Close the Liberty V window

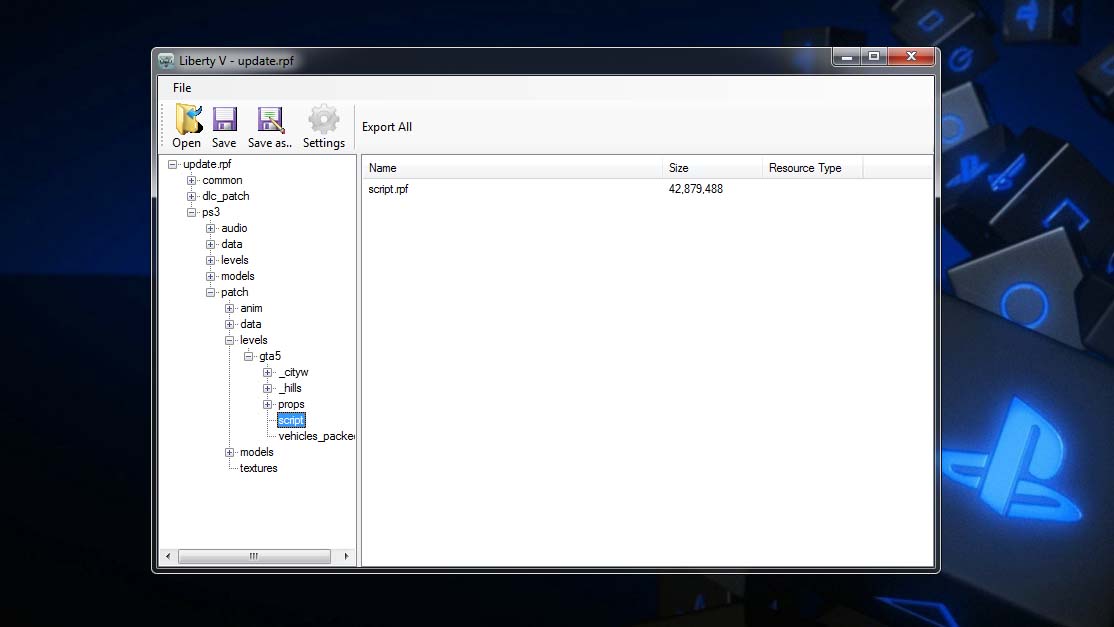[x=911, y=57]
